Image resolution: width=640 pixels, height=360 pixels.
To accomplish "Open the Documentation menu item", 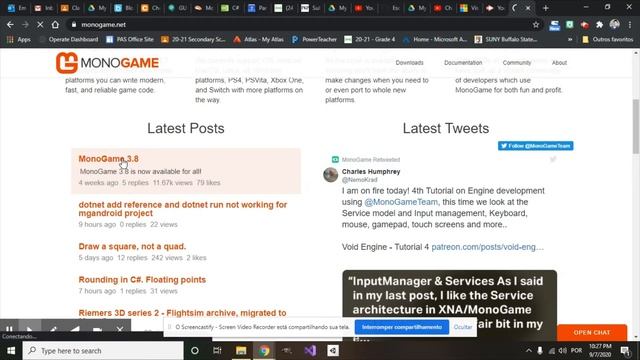I will [463, 63].
